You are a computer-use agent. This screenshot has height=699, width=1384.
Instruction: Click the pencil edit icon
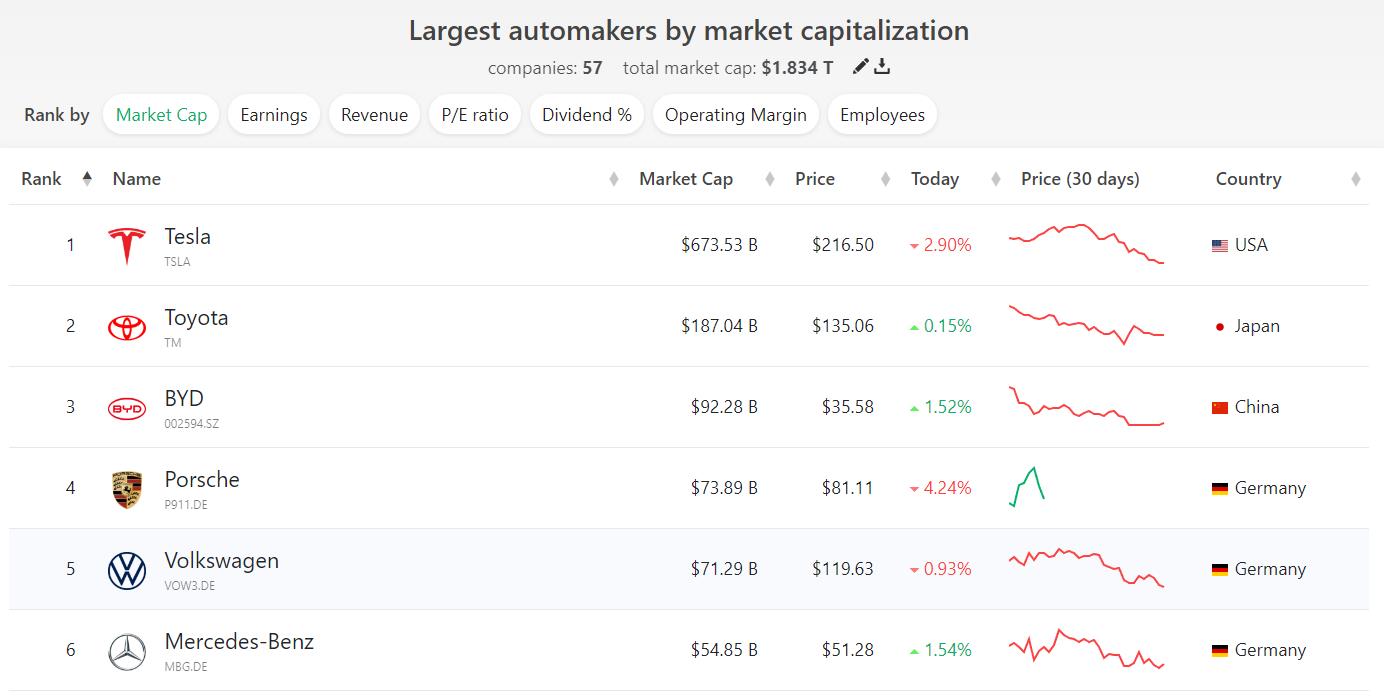coord(860,67)
